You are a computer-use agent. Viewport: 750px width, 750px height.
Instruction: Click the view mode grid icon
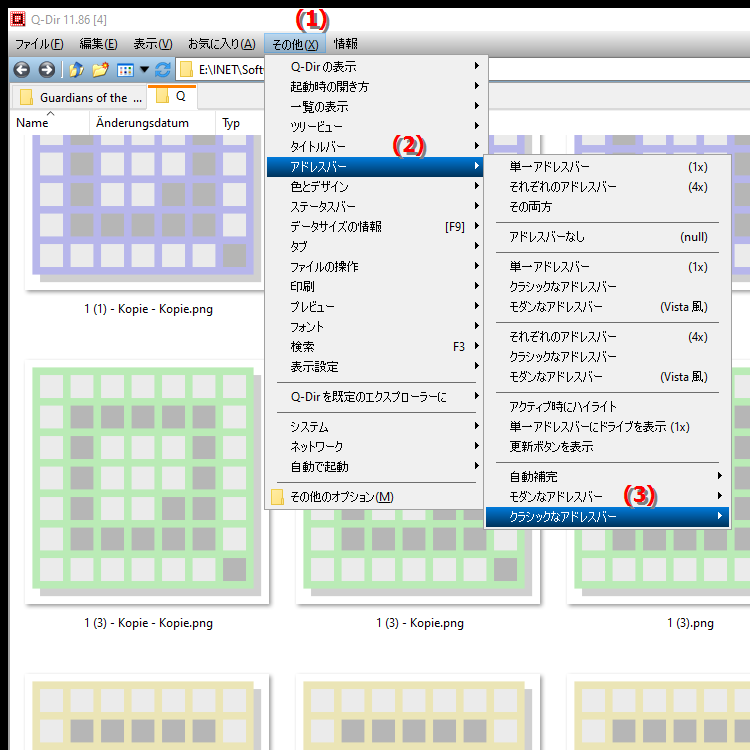125,70
